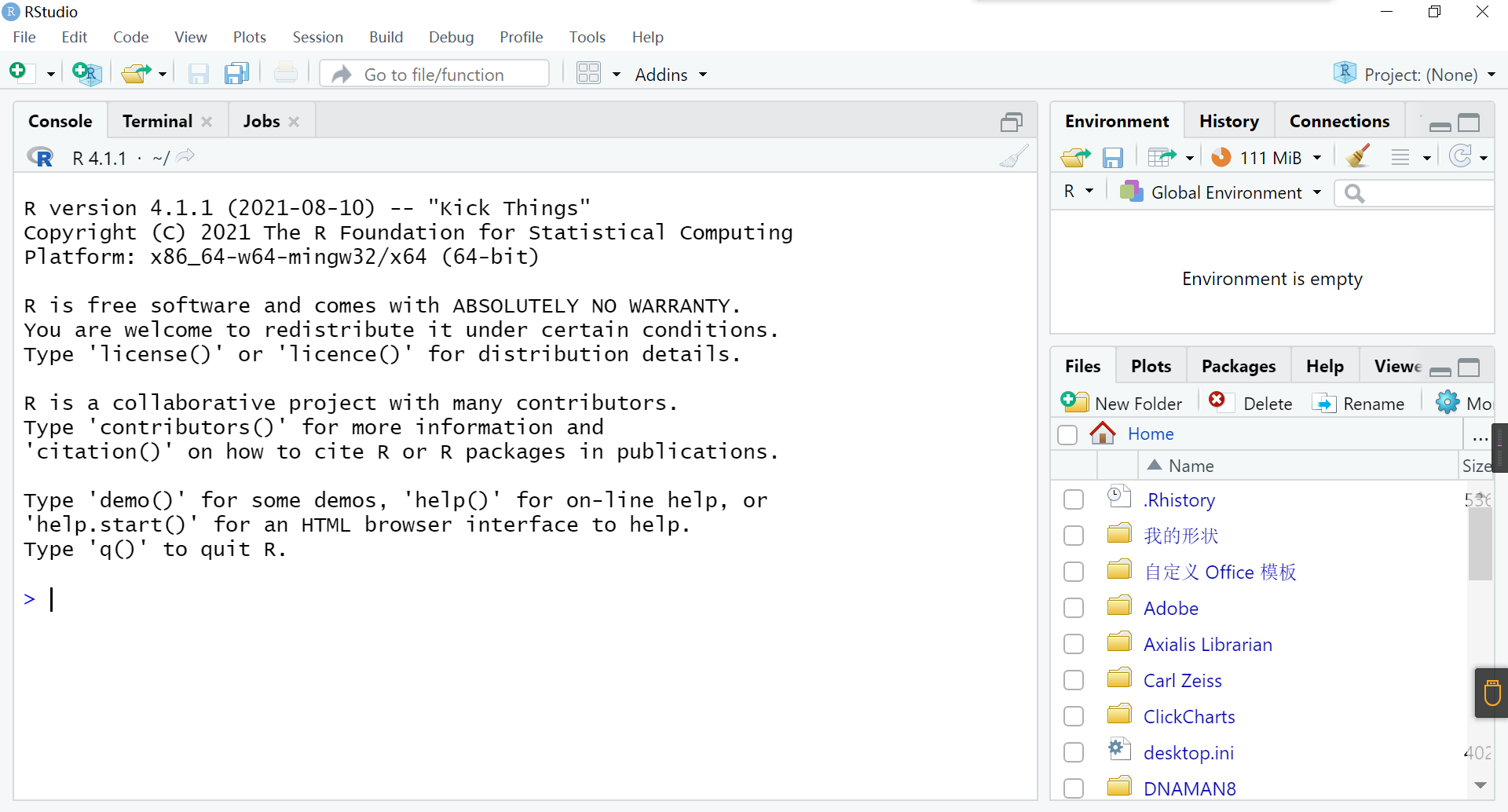This screenshot has height=812, width=1508.
Task: Click the Files list scroll-down arrow
Action: click(1481, 785)
